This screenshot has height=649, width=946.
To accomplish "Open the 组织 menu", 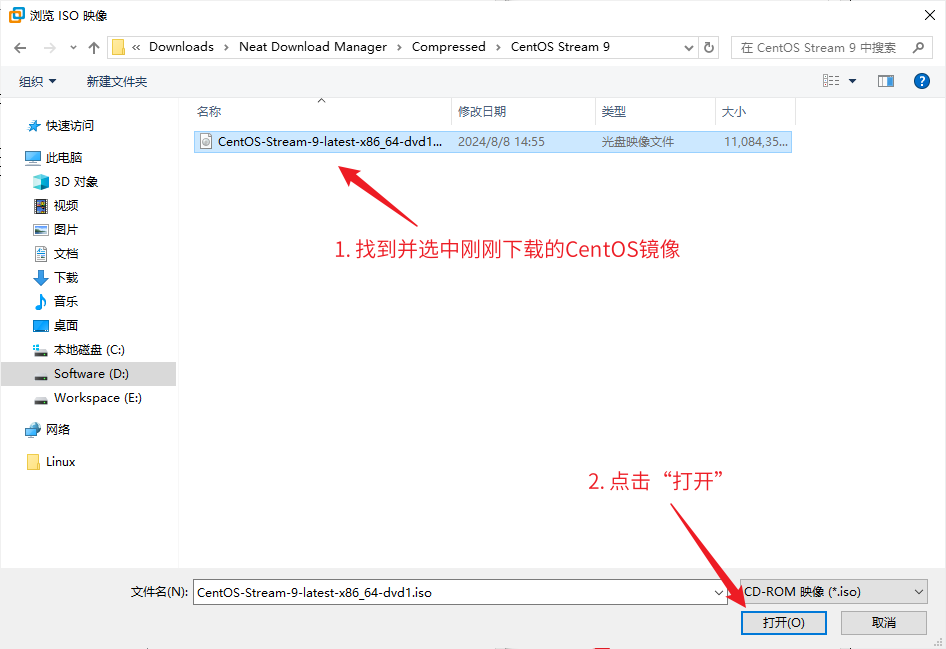I will (38, 81).
